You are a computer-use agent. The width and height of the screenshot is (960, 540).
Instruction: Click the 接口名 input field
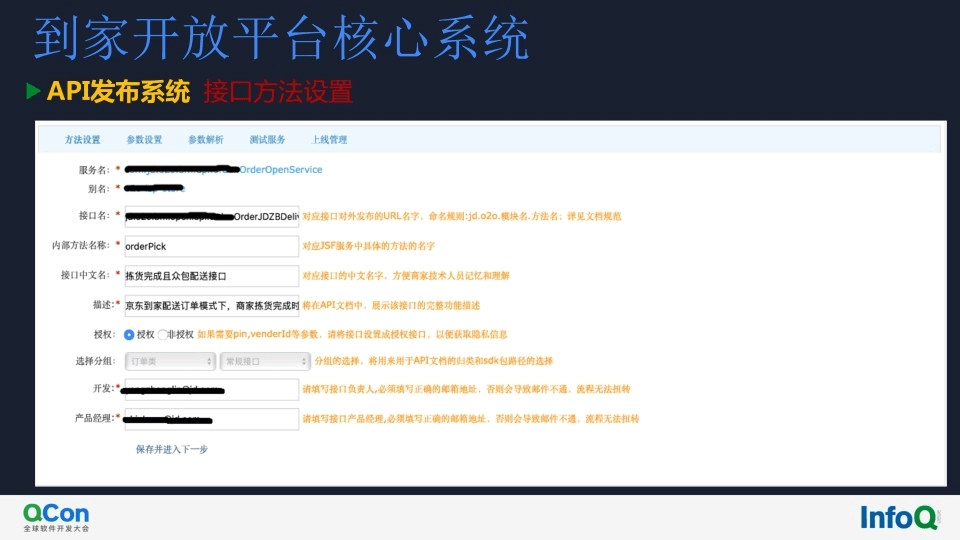212,216
